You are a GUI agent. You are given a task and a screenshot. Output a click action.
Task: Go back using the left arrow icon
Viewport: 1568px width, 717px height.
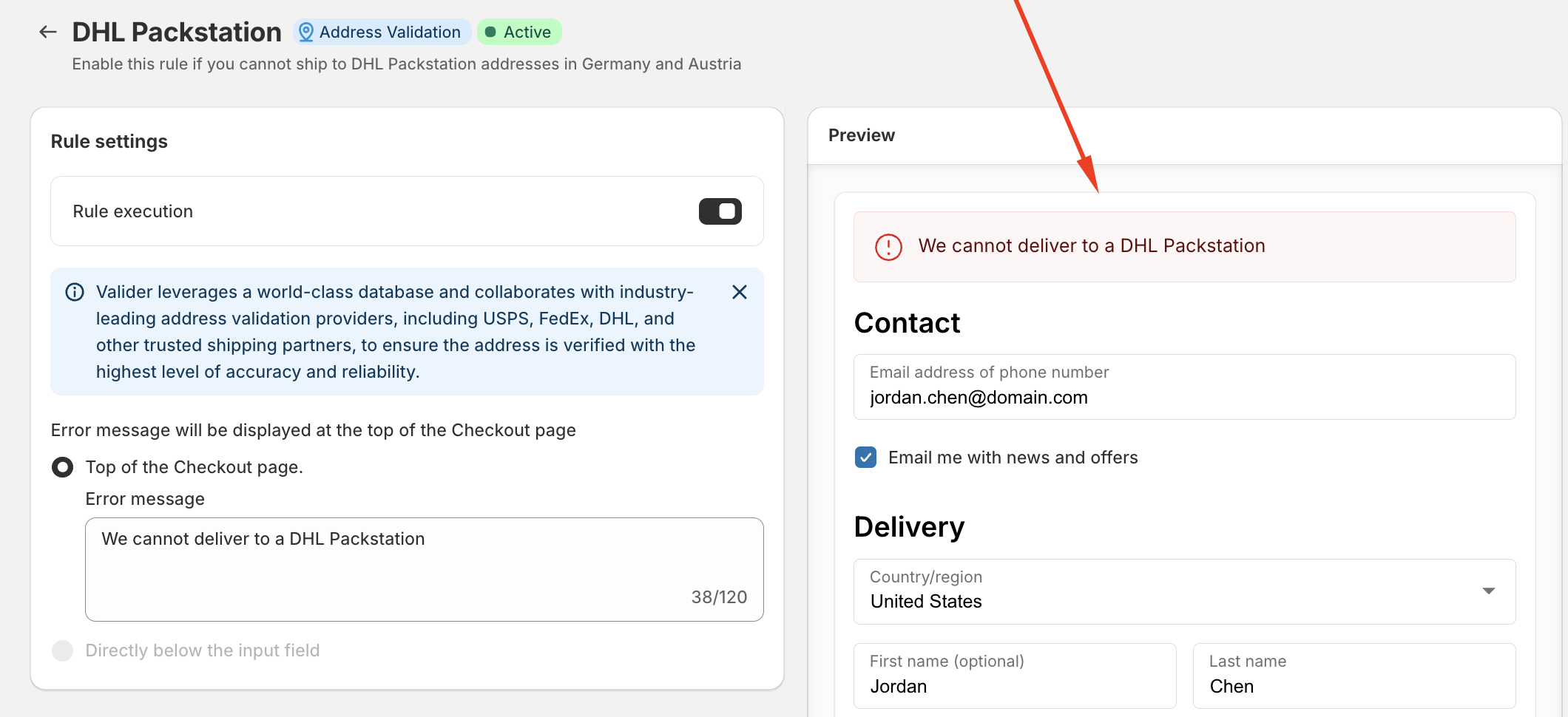pos(48,32)
